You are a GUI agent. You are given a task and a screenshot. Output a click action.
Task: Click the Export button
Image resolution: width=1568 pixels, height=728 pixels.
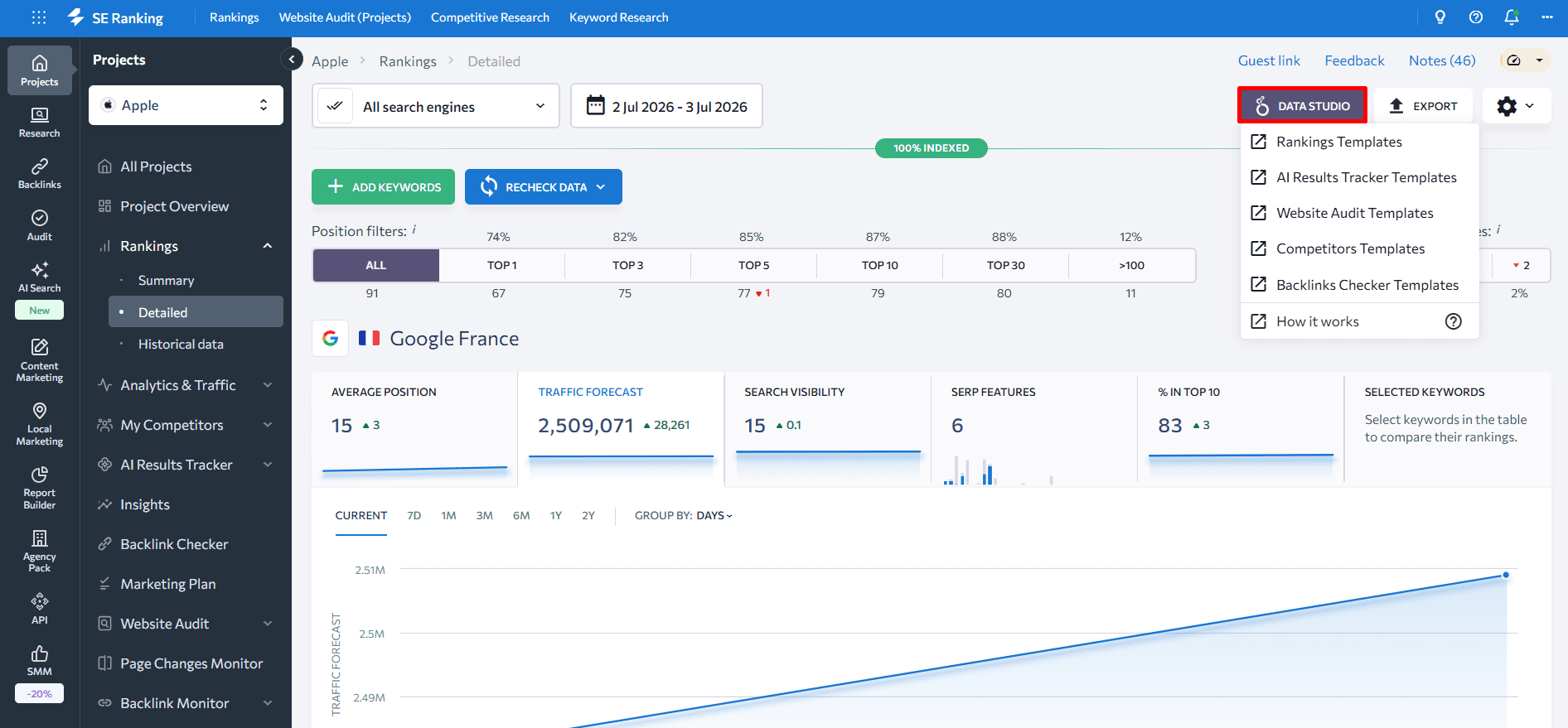pos(1423,106)
